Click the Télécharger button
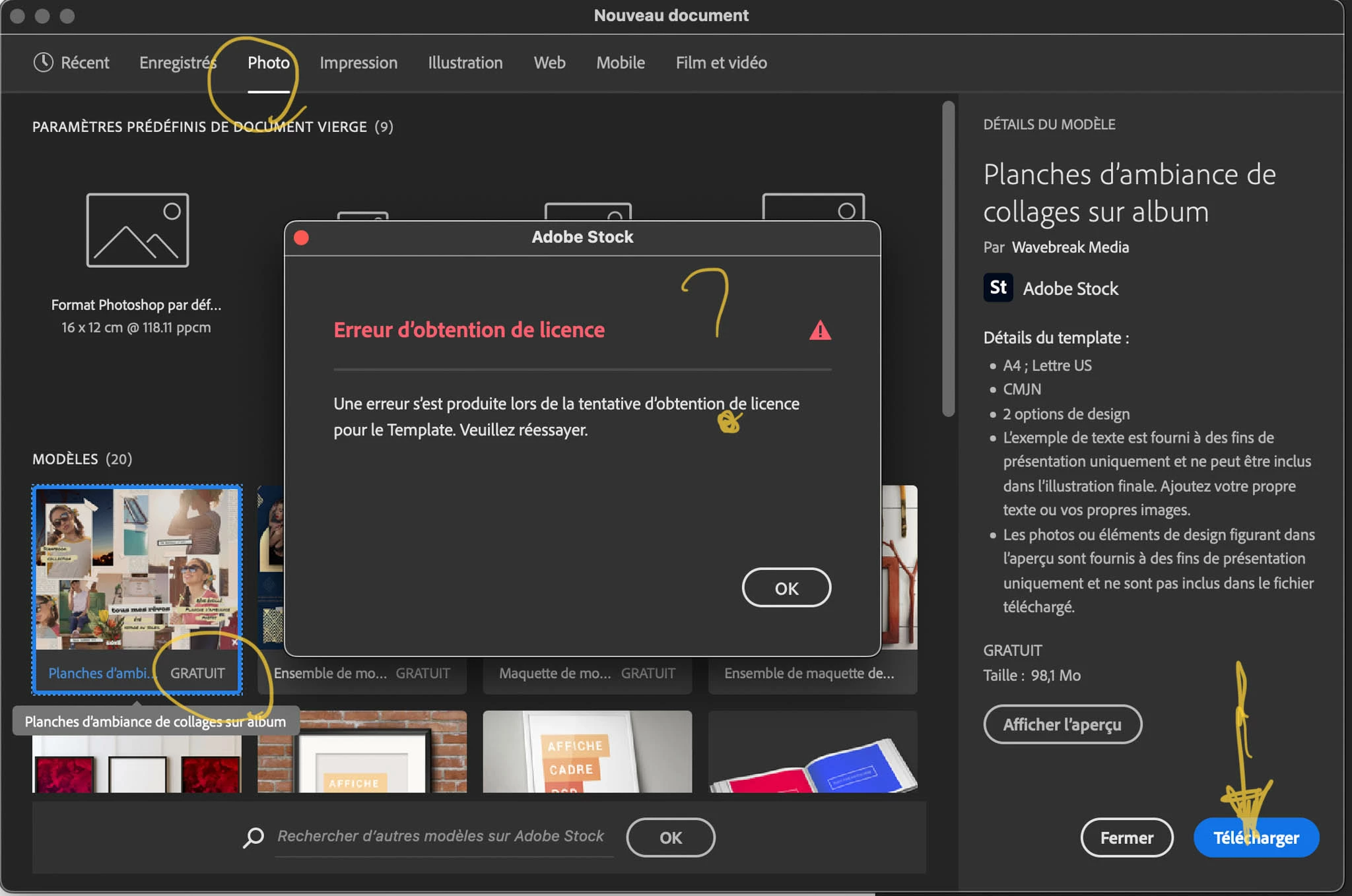Screen dimensions: 1352x896 [x=1256, y=837]
